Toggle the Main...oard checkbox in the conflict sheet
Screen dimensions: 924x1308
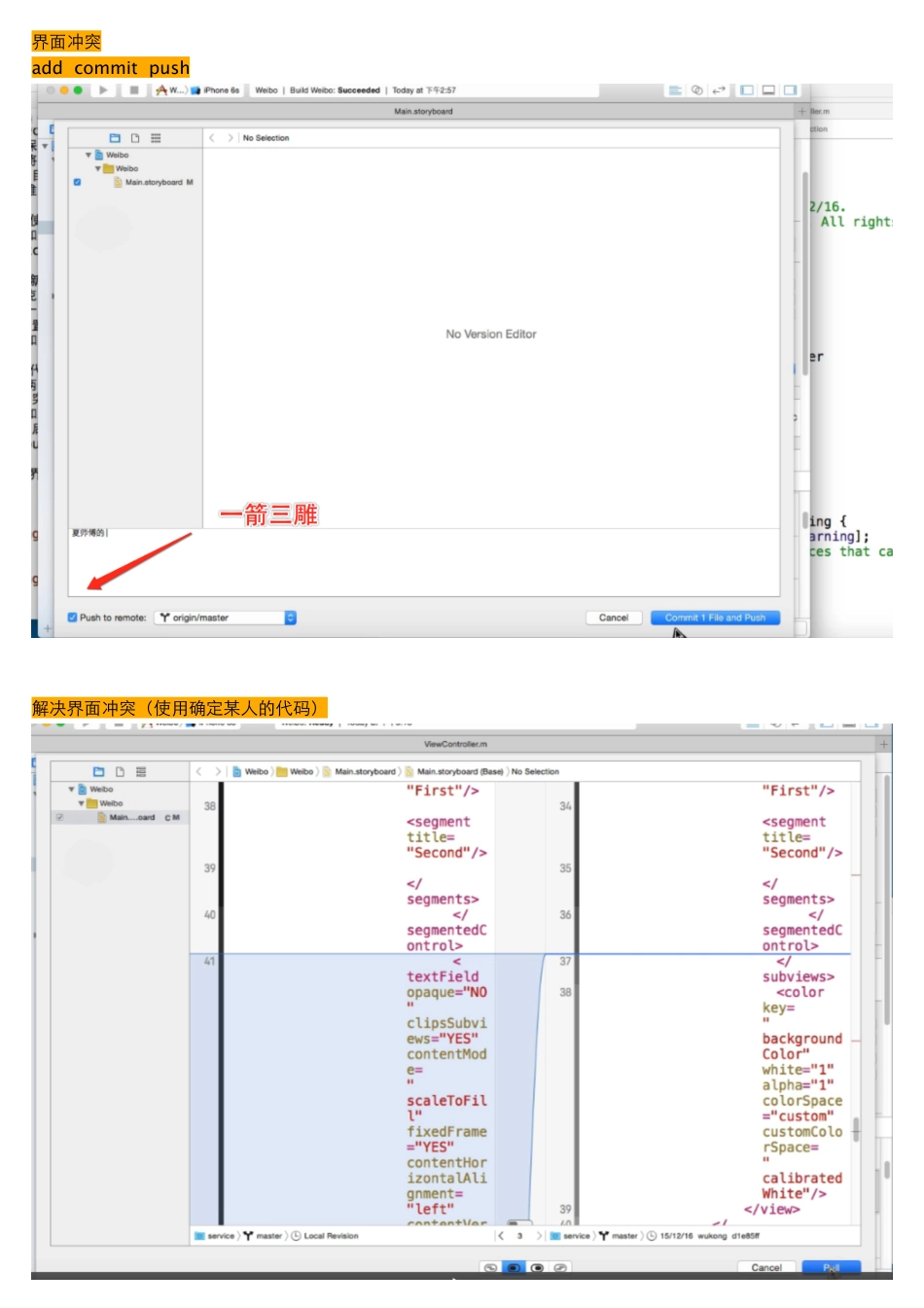pos(60,818)
